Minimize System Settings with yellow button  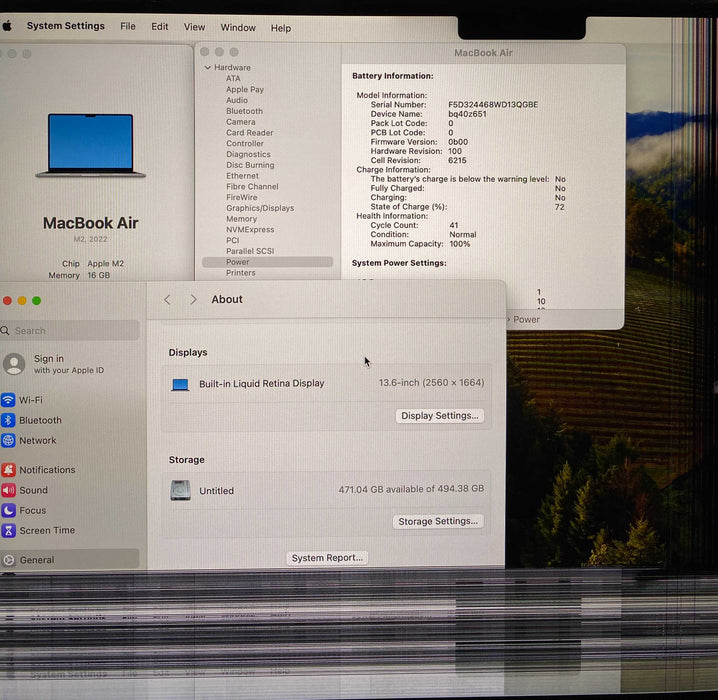coord(22,301)
